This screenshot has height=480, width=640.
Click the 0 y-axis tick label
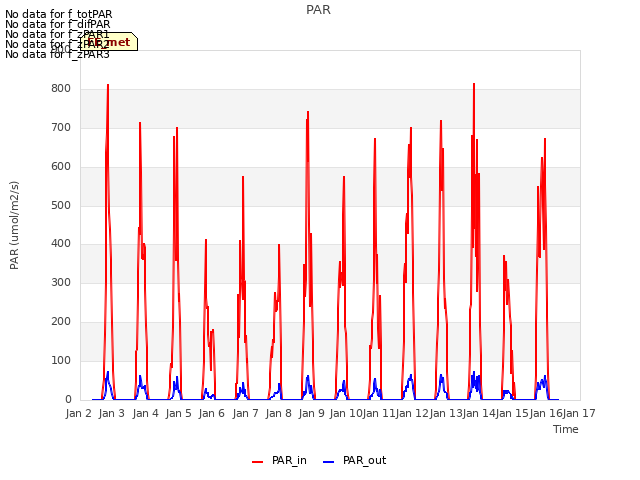click(68, 400)
